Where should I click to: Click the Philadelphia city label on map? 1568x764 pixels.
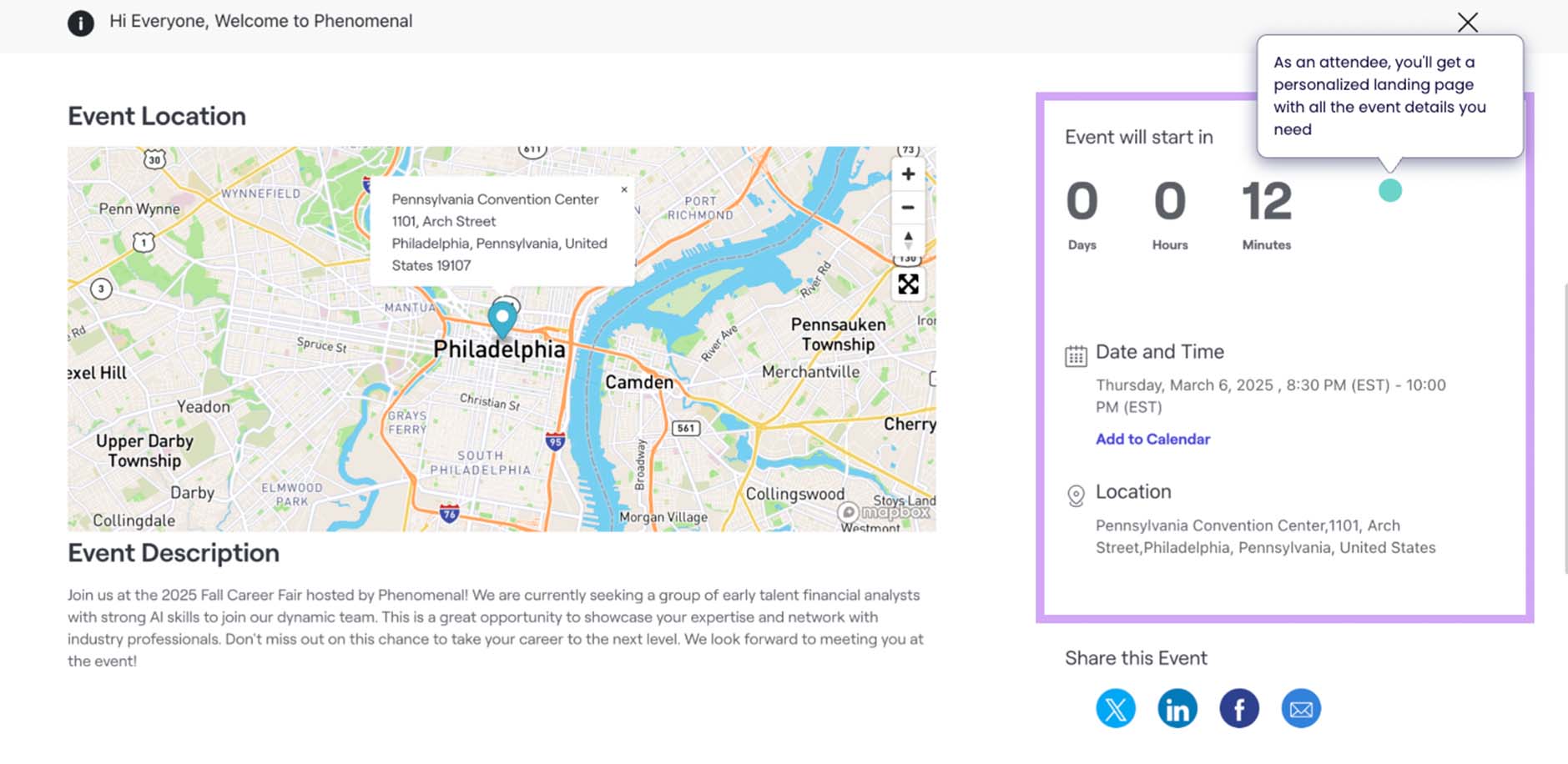(x=499, y=349)
